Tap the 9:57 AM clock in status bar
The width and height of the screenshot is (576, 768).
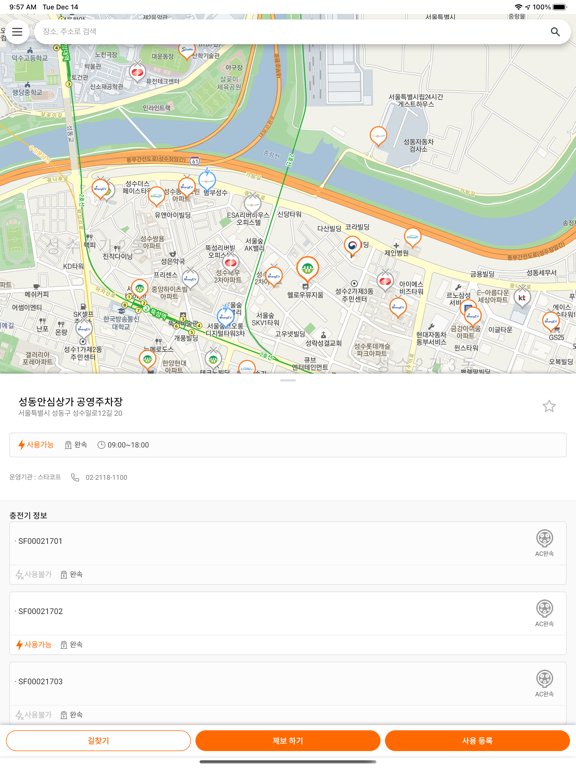[x=23, y=7]
